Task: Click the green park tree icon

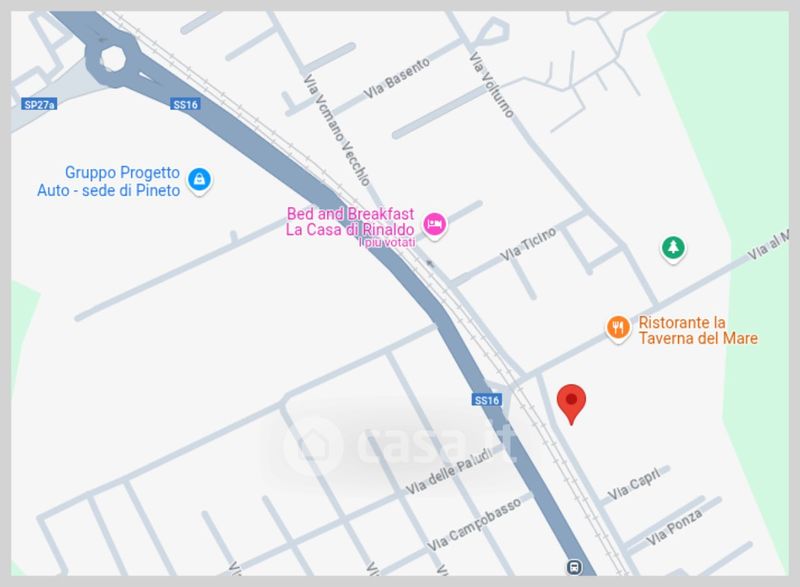Action: pos(673,247)
